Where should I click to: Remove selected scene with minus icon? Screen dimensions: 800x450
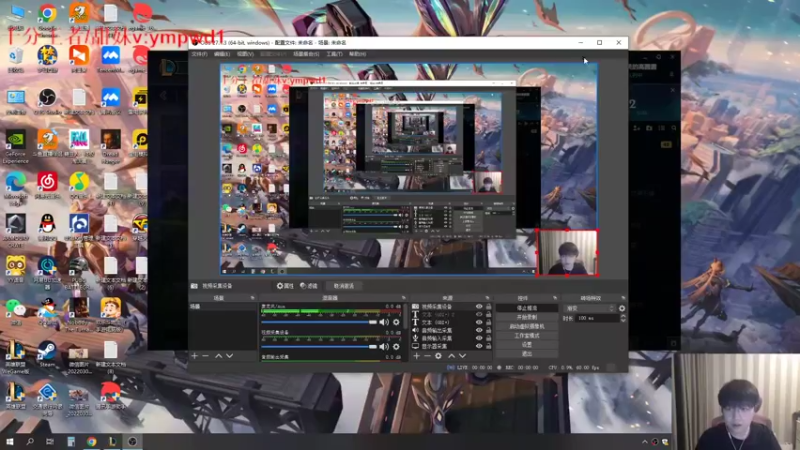pyautogui.click(x=206, y=356)
